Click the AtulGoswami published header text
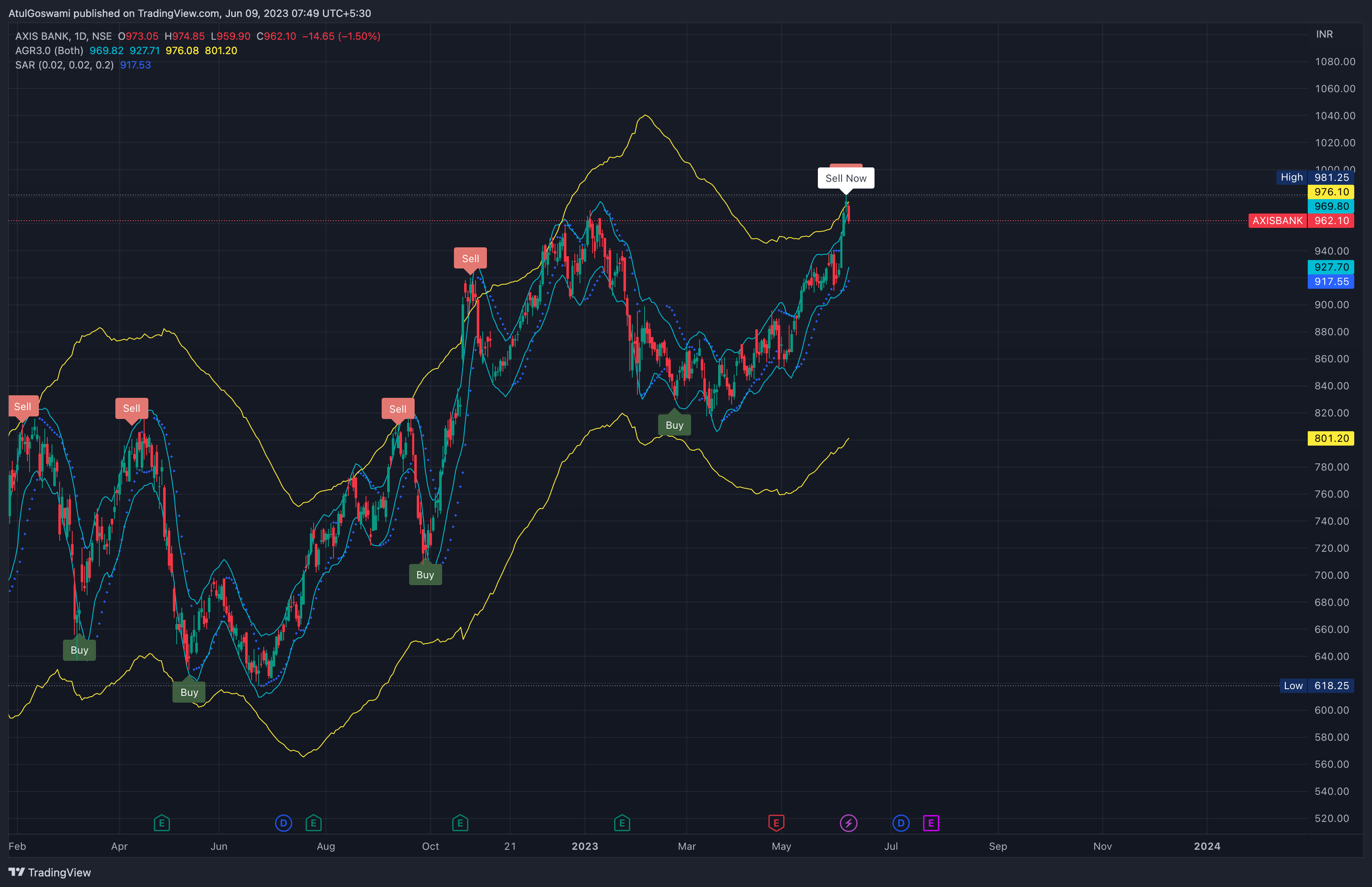This screenshot has height=887, width=1372. click(189, 13)
